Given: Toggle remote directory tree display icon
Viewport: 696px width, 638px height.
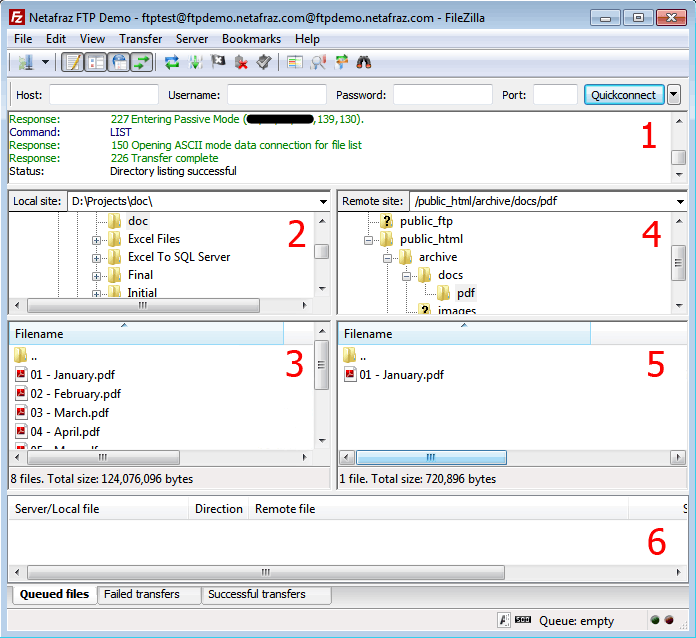Looking at the screenshot, I should tap(119, 62).
